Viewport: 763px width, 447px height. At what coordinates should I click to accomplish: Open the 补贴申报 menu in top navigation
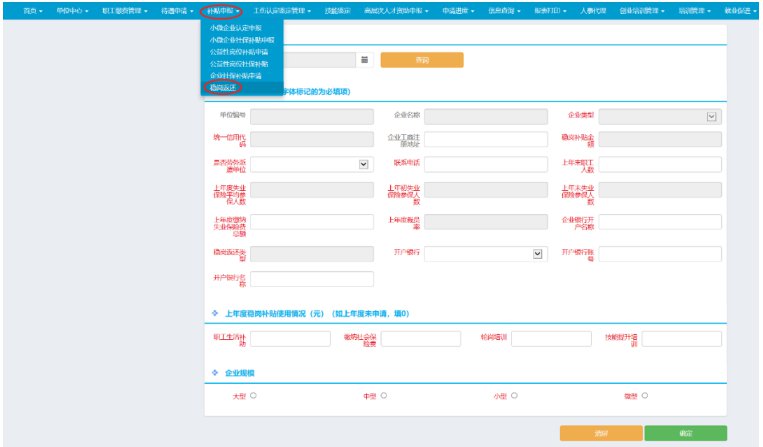pos(223,11)
